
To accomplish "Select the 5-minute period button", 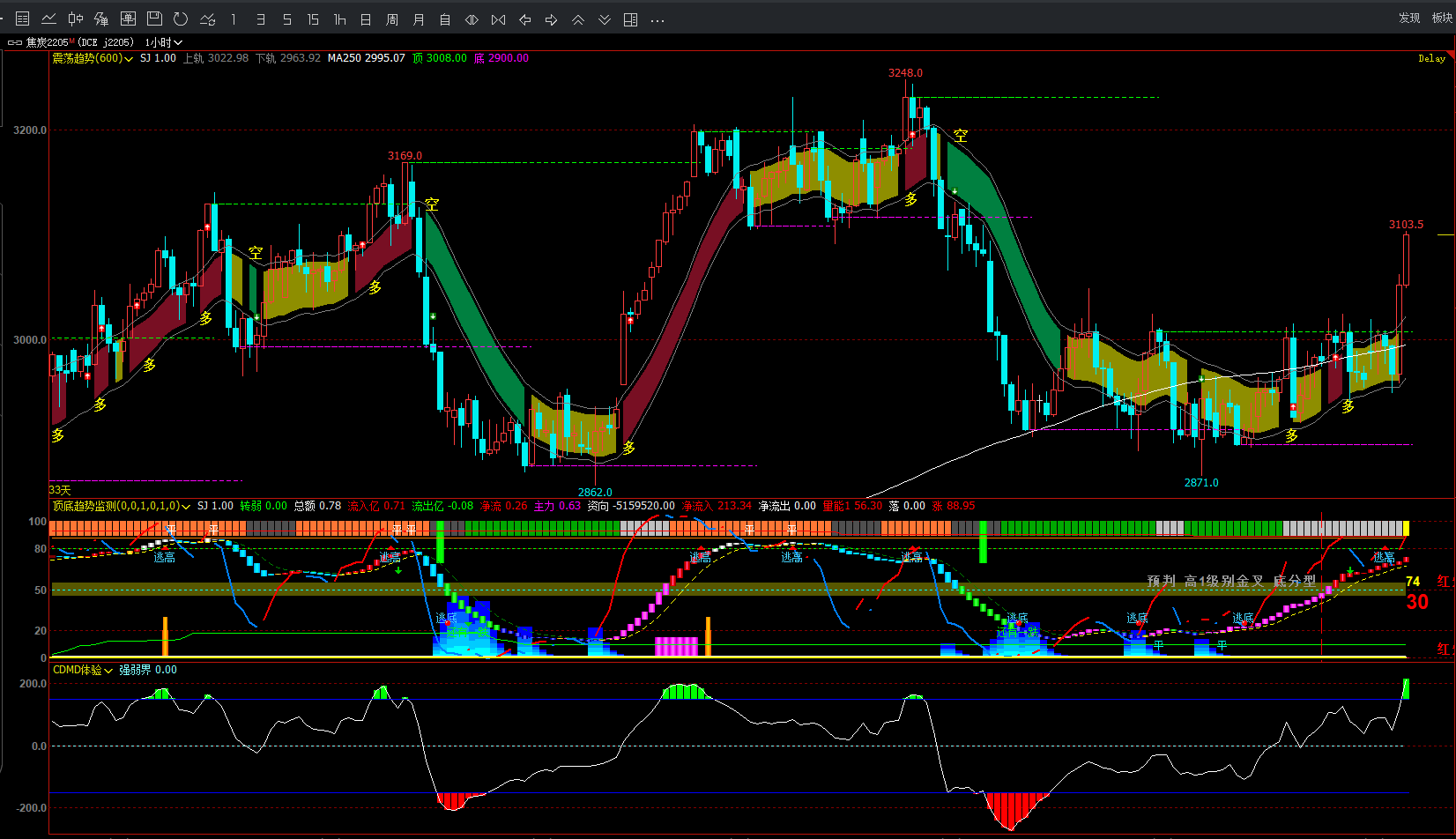I will click(286, 19).
